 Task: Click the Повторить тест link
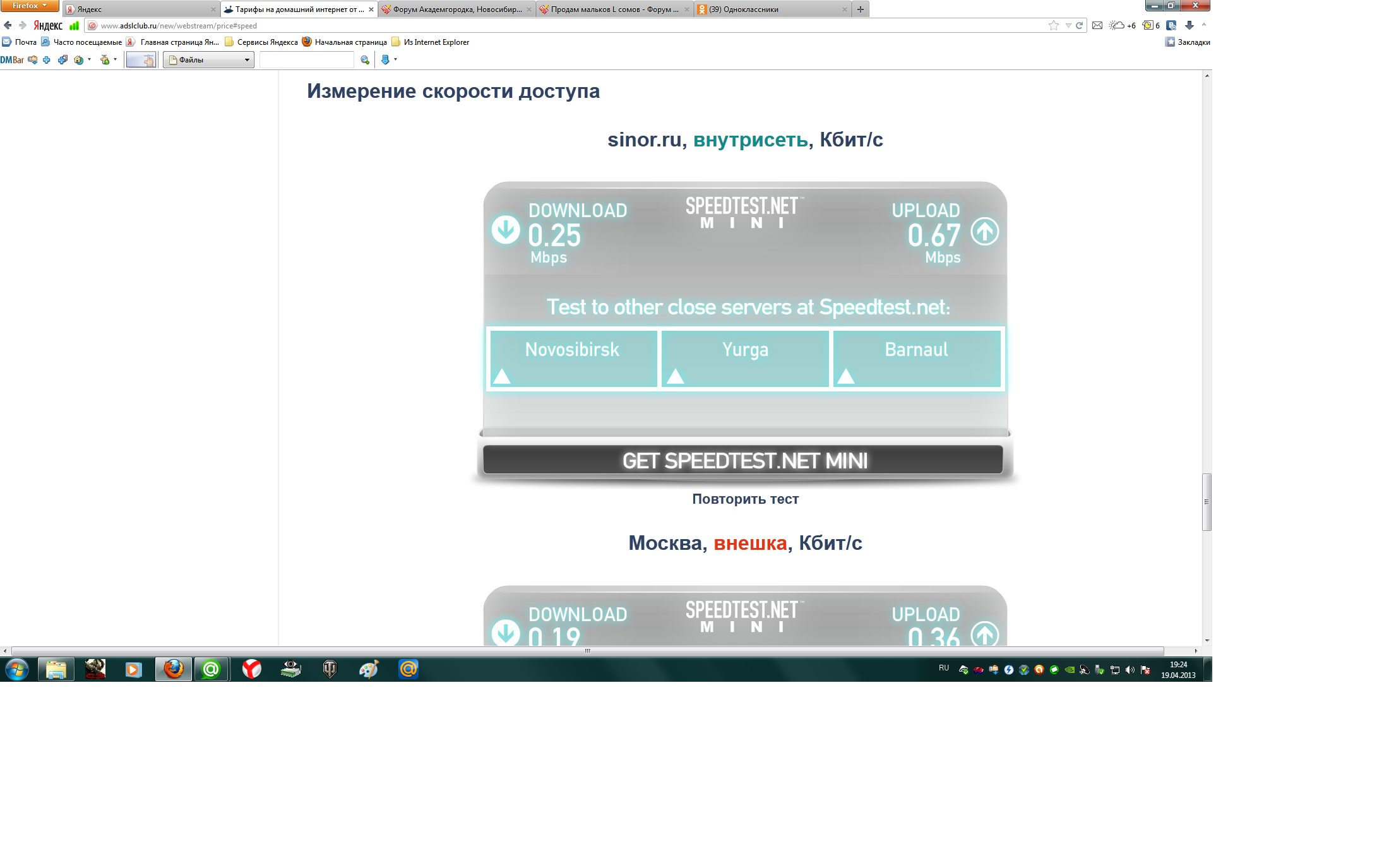point(745,499)
